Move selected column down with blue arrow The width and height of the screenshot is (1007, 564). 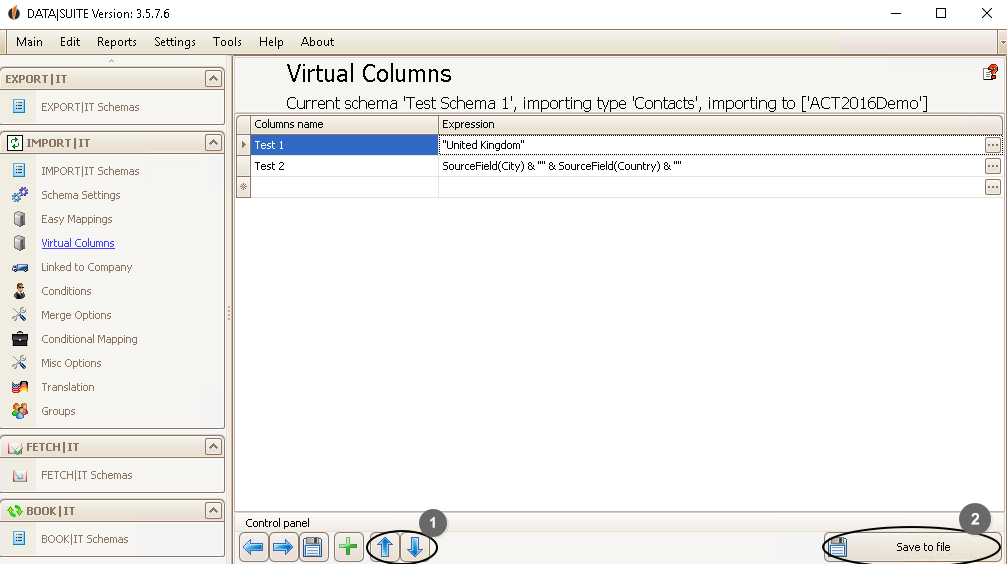point(416,547)
